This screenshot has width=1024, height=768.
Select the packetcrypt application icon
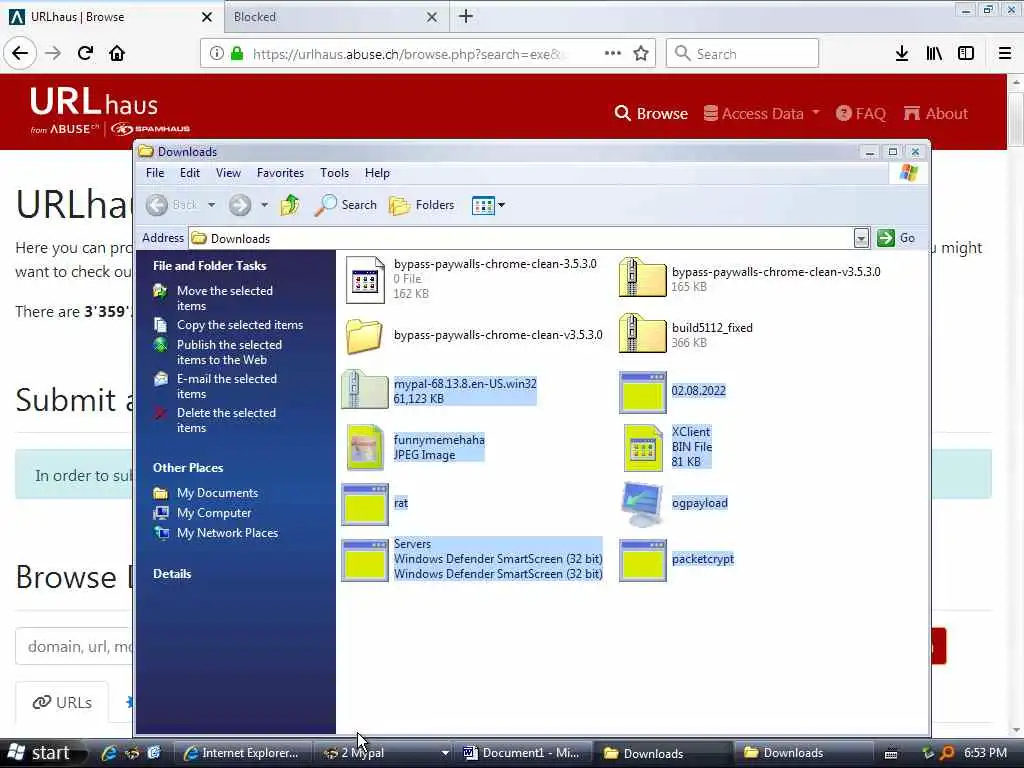[643, 560]
